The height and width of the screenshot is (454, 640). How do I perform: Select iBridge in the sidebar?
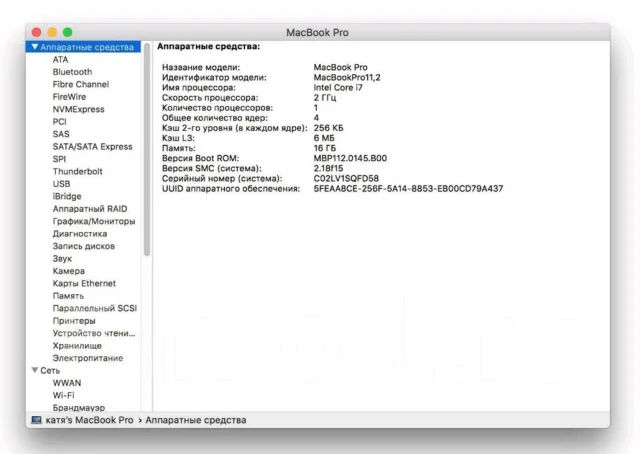click(67, 196)
